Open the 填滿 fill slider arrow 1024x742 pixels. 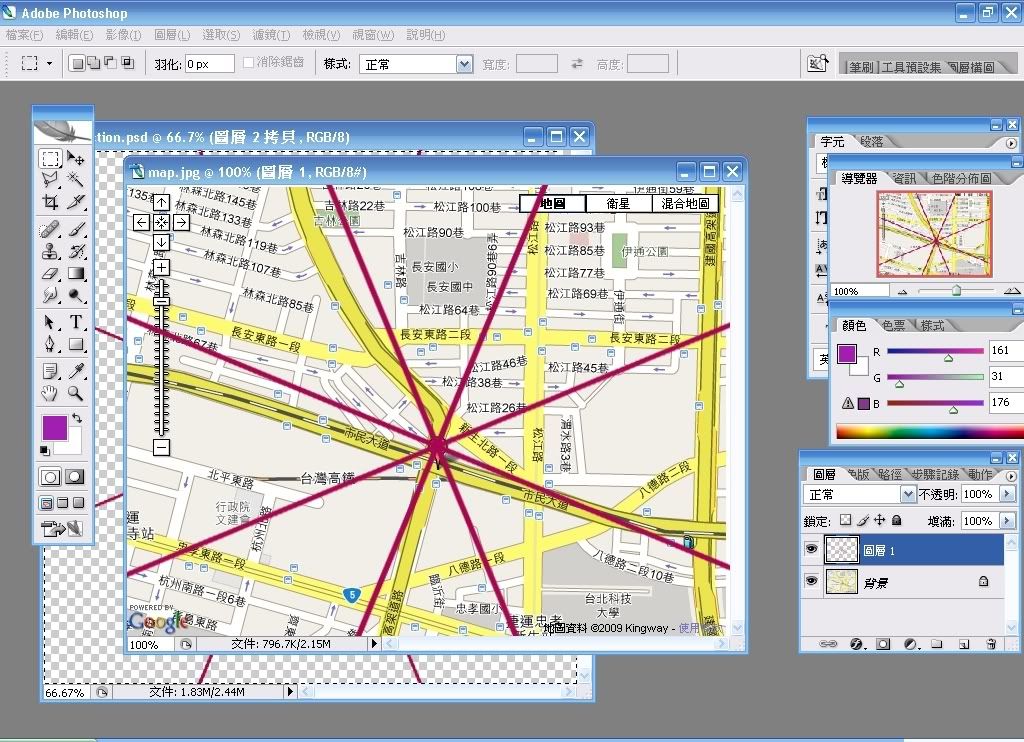click(x=1007, y=521)
